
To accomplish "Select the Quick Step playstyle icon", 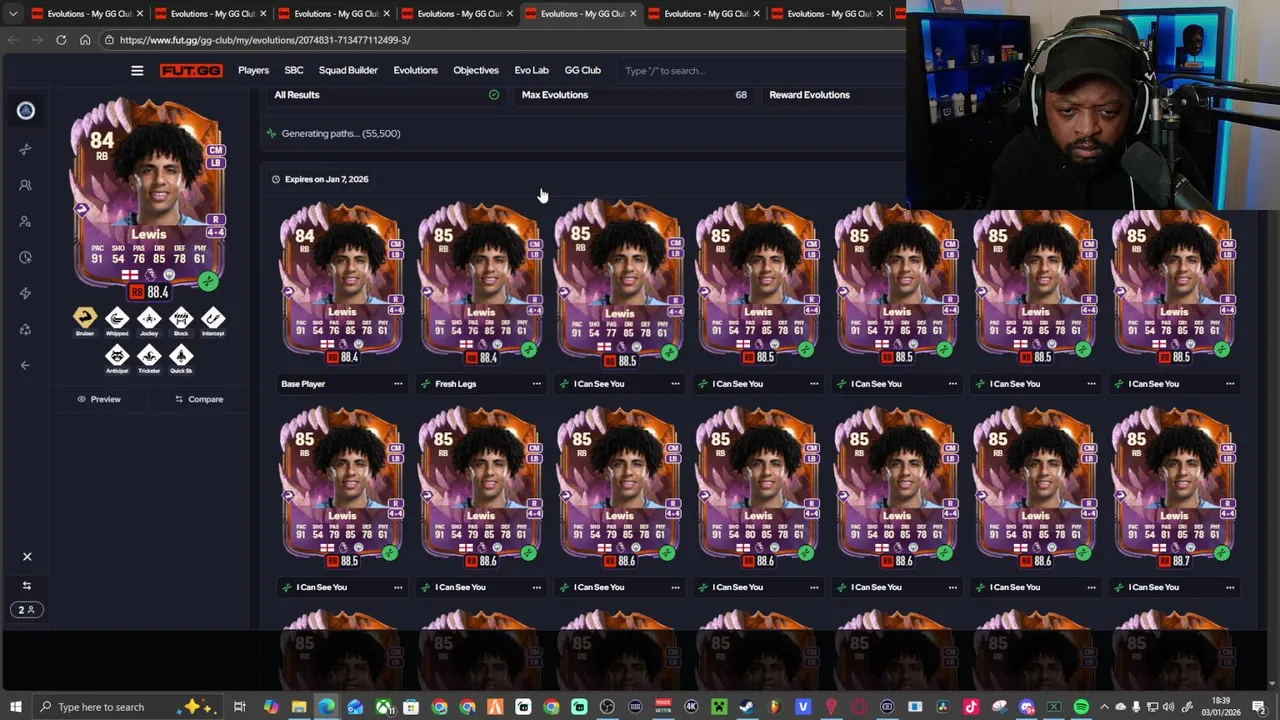I will click(x=181, y=356).
